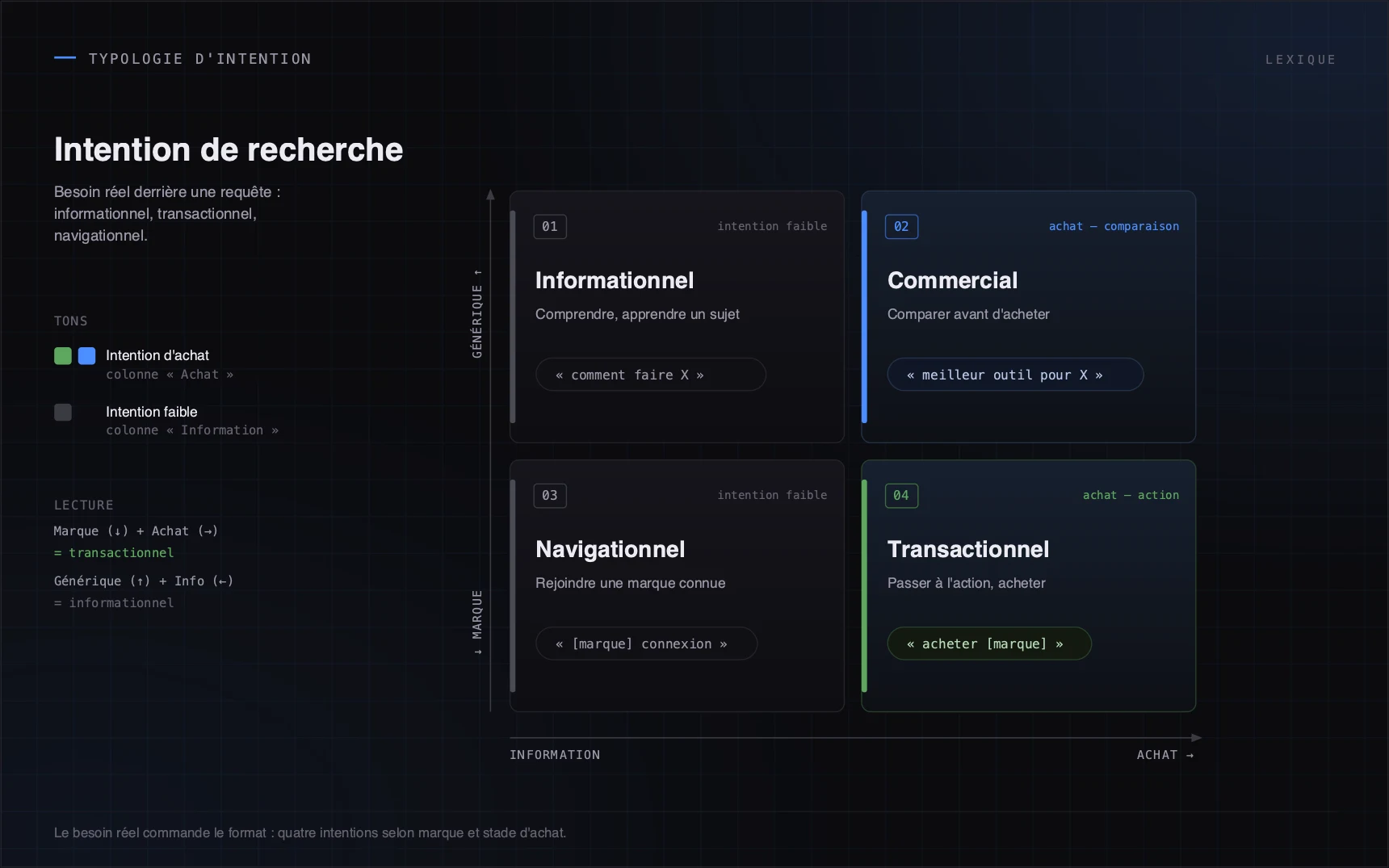Screen dimensions: 1389x868
Task: Click the 01 number badge
Action: (550, 227)
